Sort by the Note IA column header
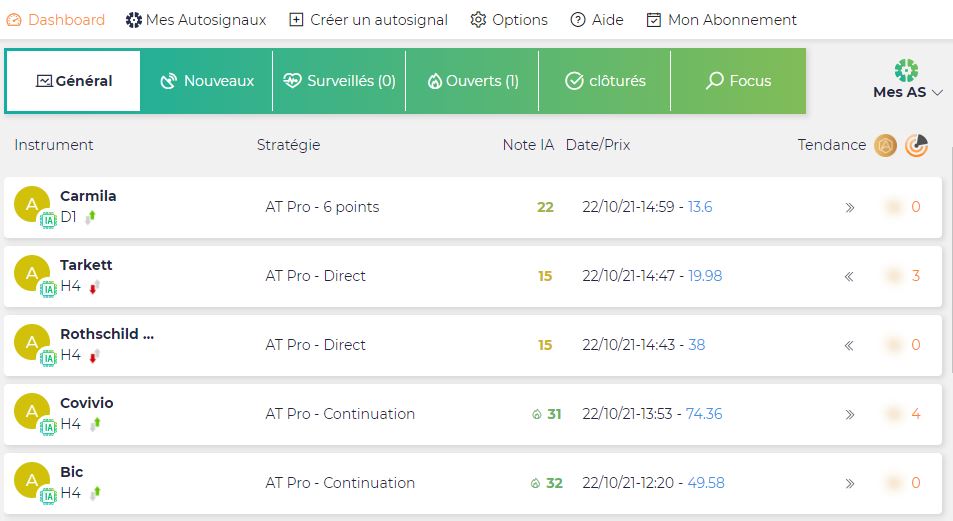The height and width of the screenshot is (521, 953). pyautogui.click(x=527, y=145)
